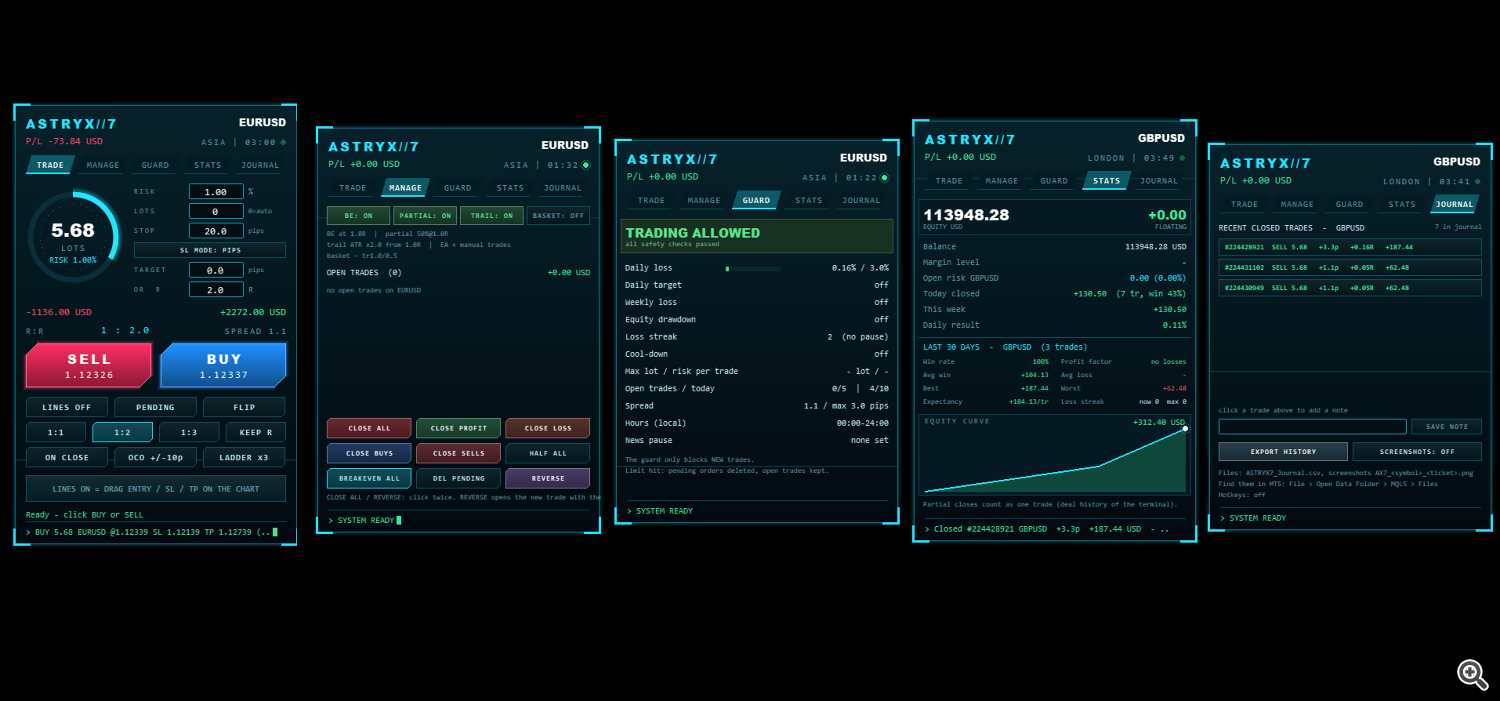Screen dimensions: 1500x701
Task: Click the DEL PENDING button
Action: coord(458,478)
